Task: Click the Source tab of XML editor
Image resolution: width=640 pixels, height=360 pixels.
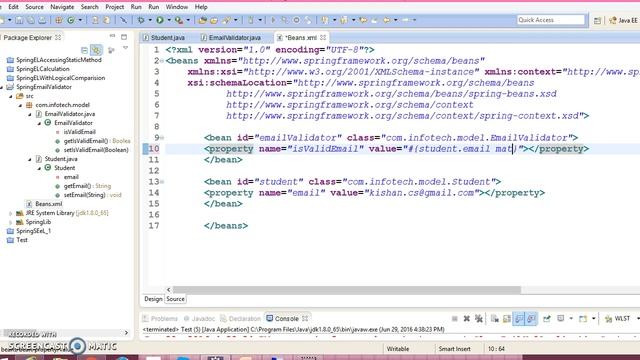Action: pyautogui.click(x=176, y=299)
